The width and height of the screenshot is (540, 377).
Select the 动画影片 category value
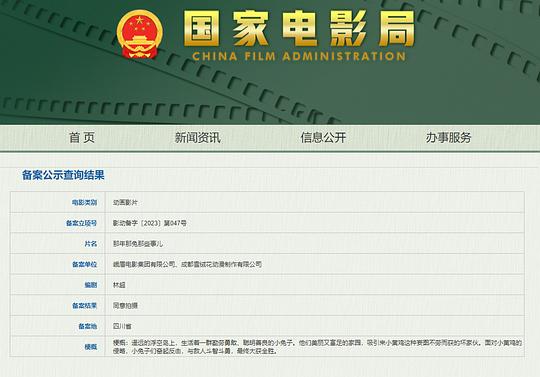125,202
